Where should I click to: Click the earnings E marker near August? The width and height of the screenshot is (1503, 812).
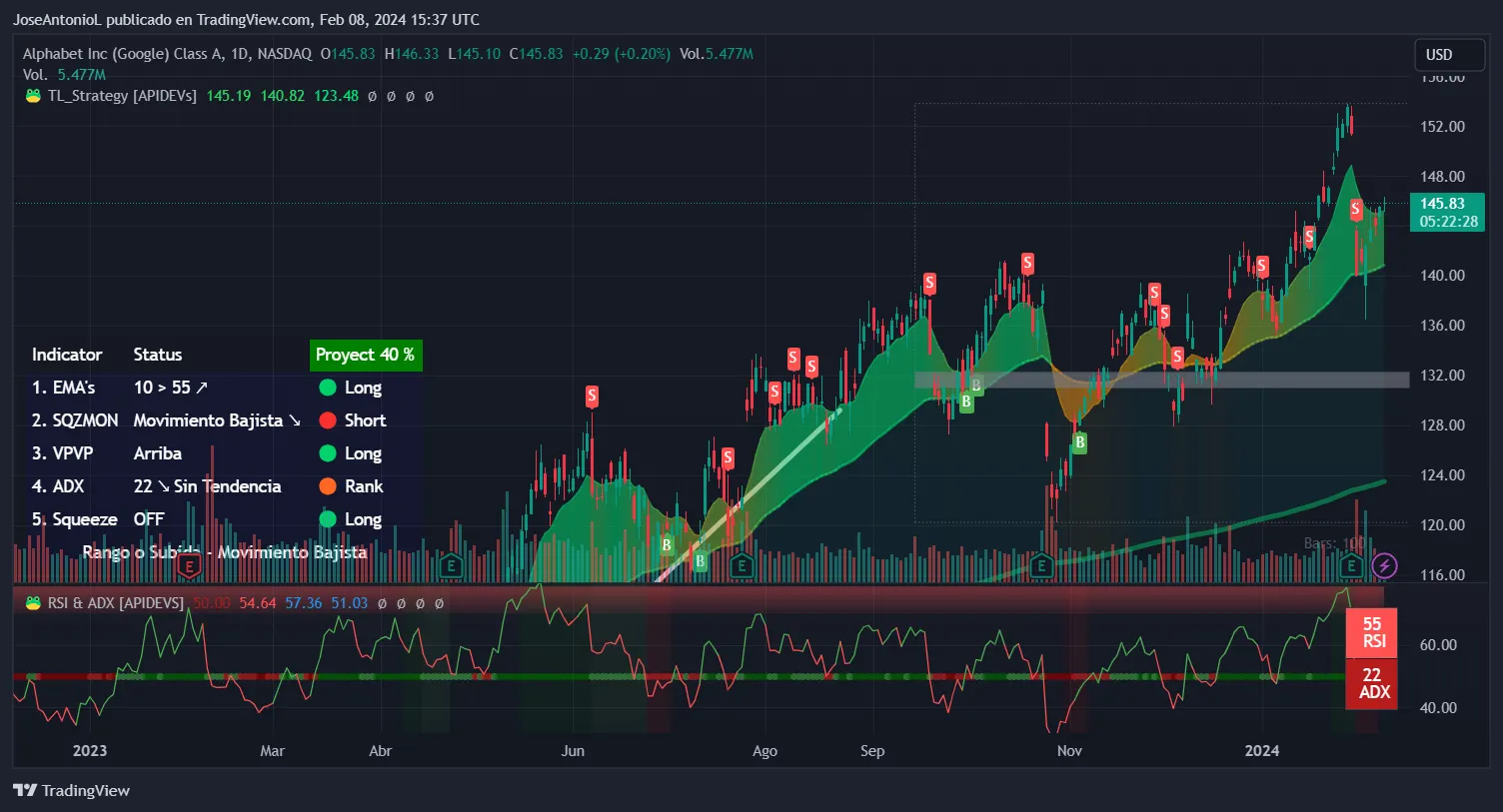(742, 566)
